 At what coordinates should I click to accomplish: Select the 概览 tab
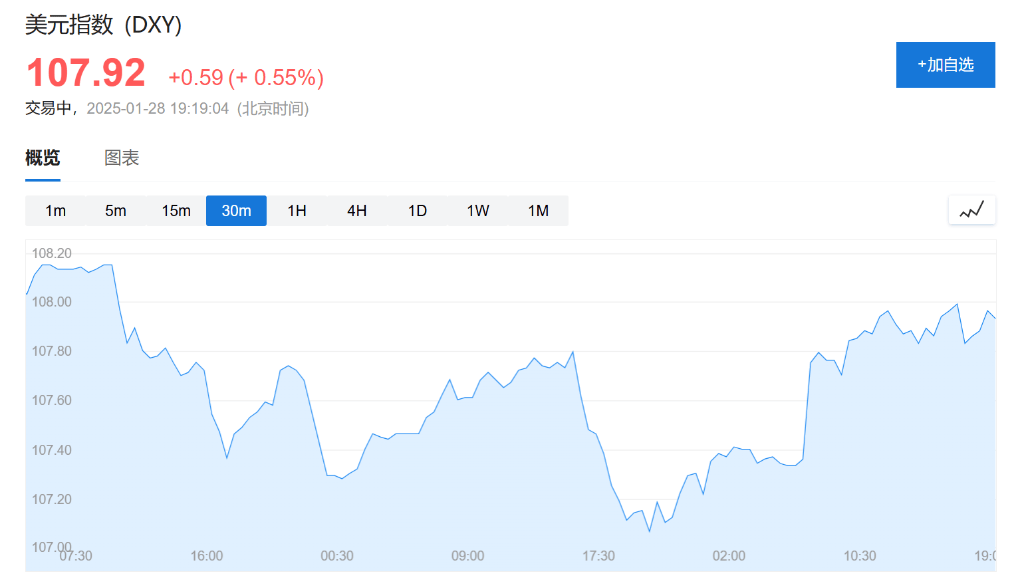point(42,157)
